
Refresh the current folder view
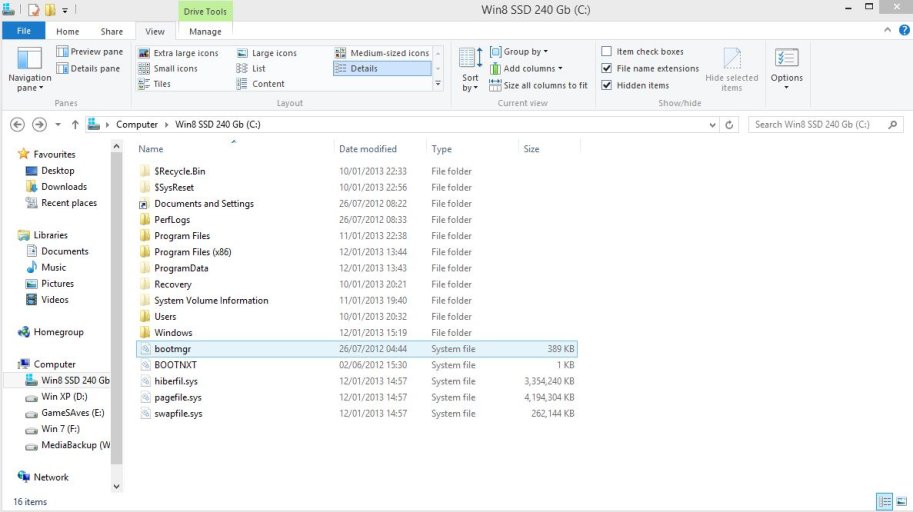[x=729, y=125]
